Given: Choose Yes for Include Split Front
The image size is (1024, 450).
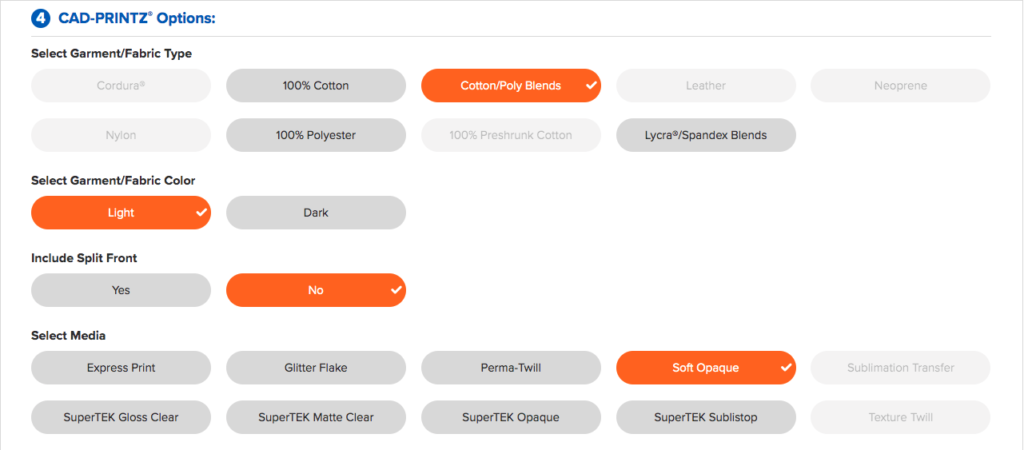Looking at the screenshot, I should (x=121, y=290).
